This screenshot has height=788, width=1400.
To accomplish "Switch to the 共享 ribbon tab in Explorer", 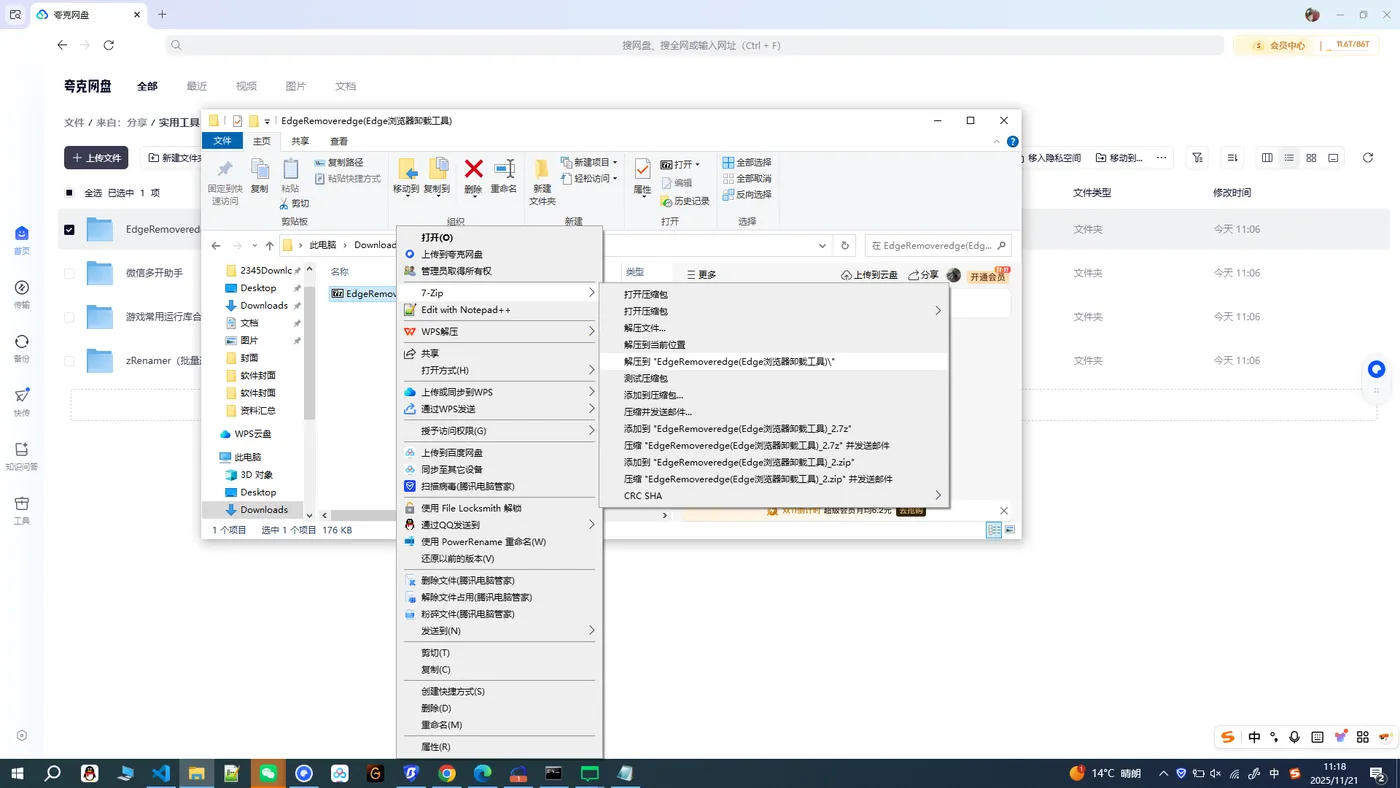I will click(x=300, y=142).
